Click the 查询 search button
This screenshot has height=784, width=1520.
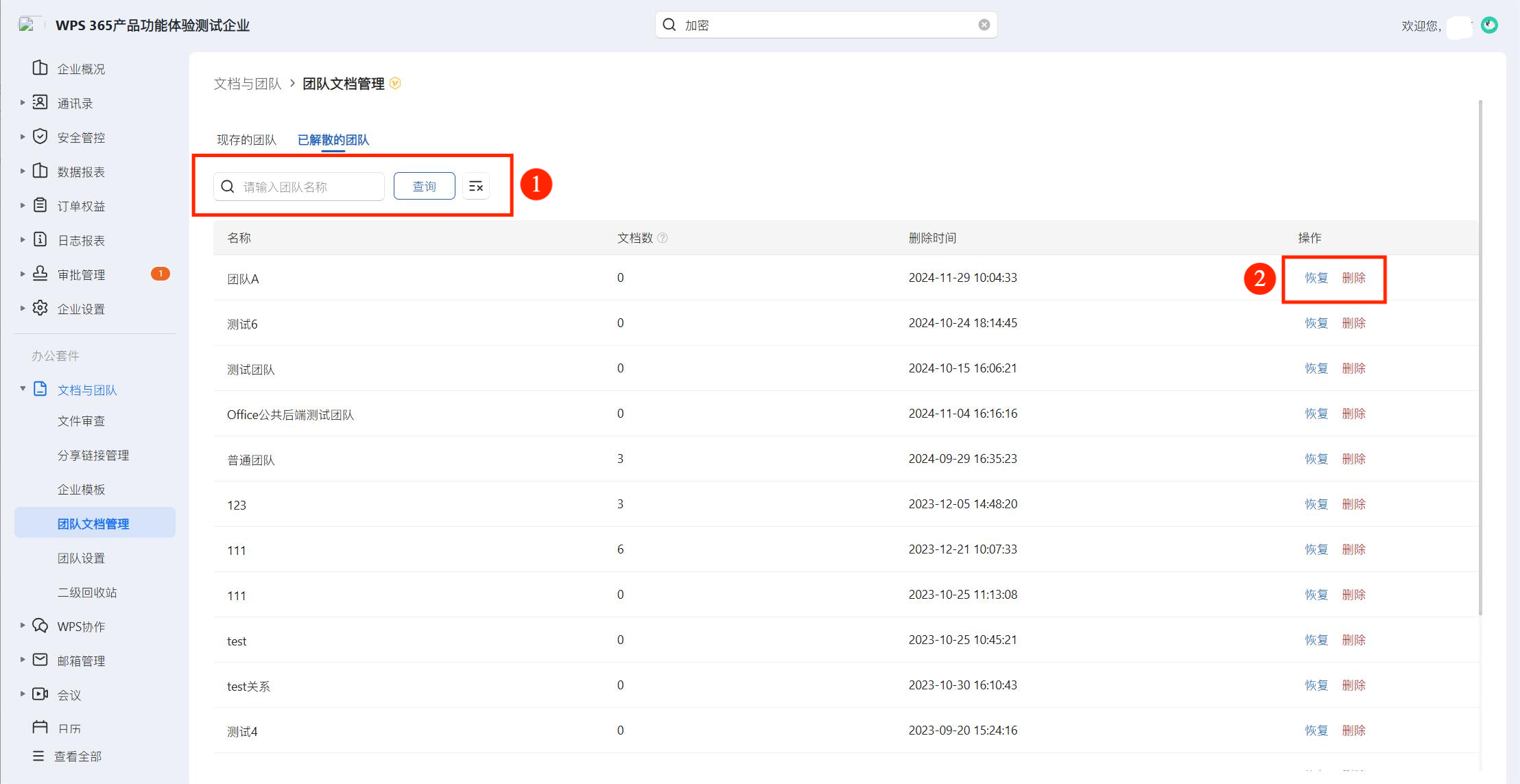424,187
